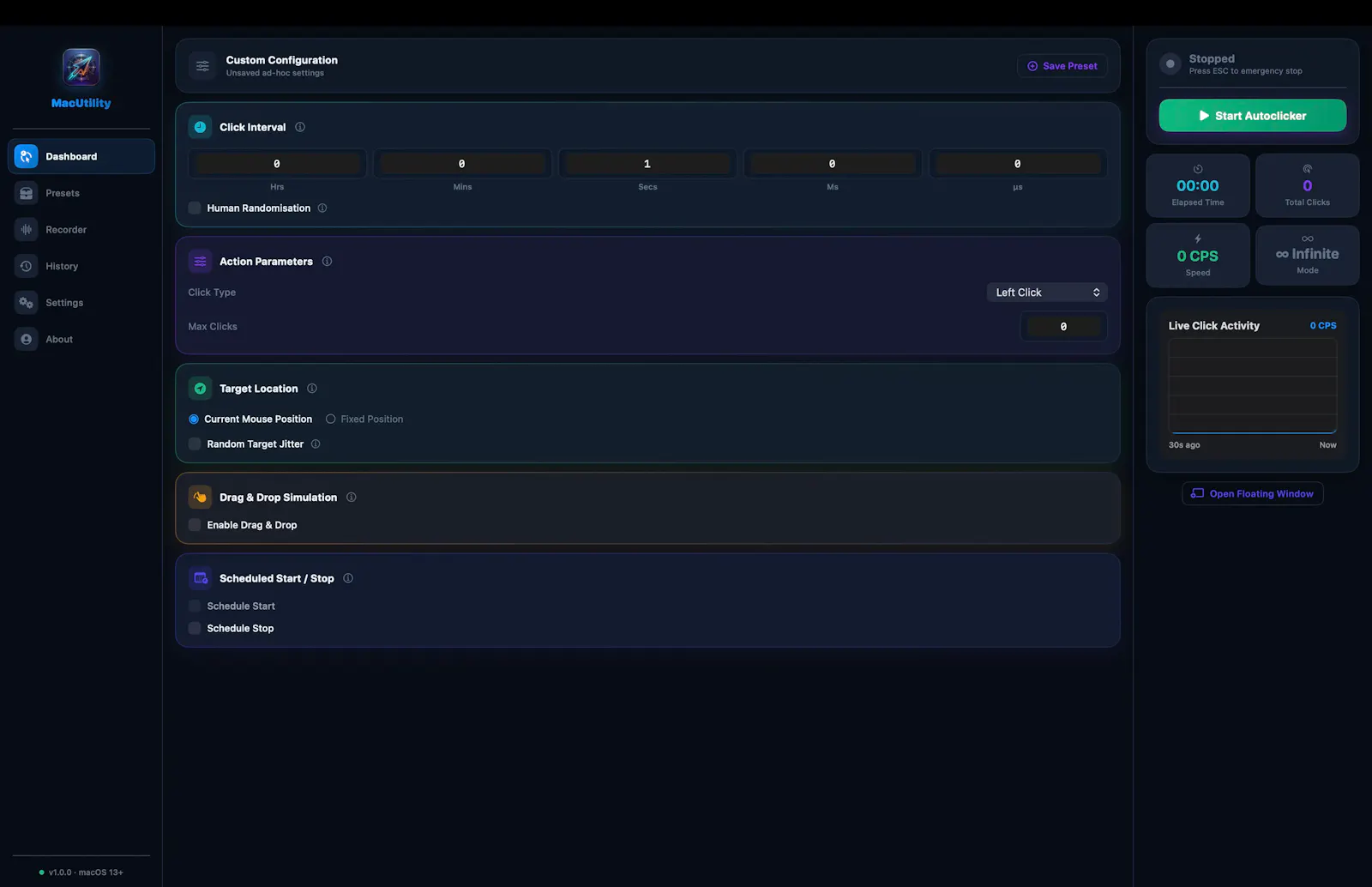
Task: Click the Elapsed Time stat card
Action: tap(1198, 185)
